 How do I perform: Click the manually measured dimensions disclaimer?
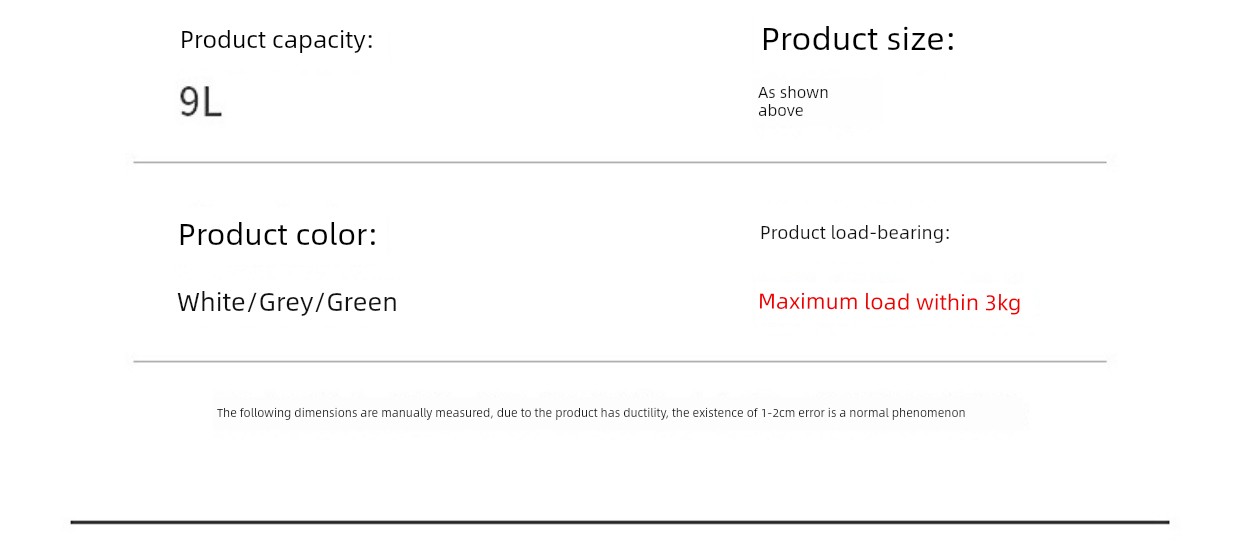tap(591, 413)
